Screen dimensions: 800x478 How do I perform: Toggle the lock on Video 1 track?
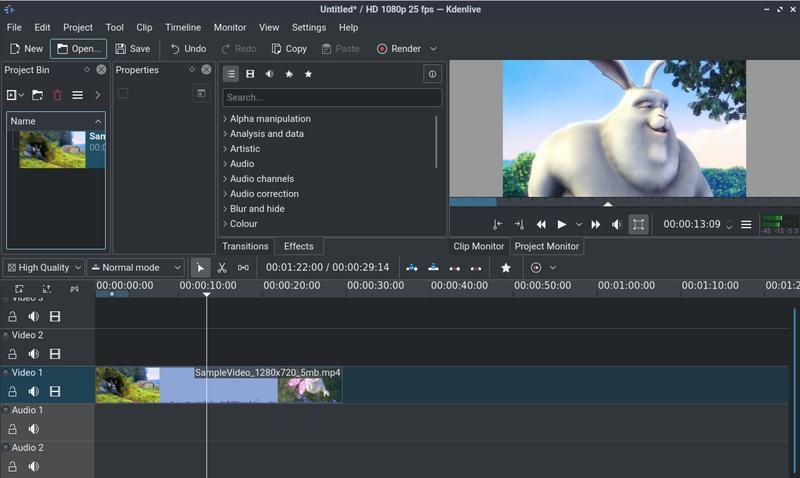pyautogui.click(x=13, y=391)
